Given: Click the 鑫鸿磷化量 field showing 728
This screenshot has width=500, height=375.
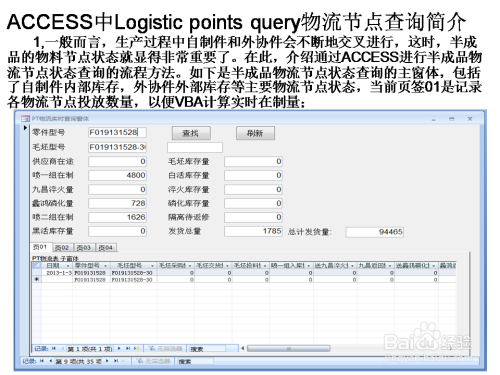Looking at the screenshot, I should [x=117, y=203].
